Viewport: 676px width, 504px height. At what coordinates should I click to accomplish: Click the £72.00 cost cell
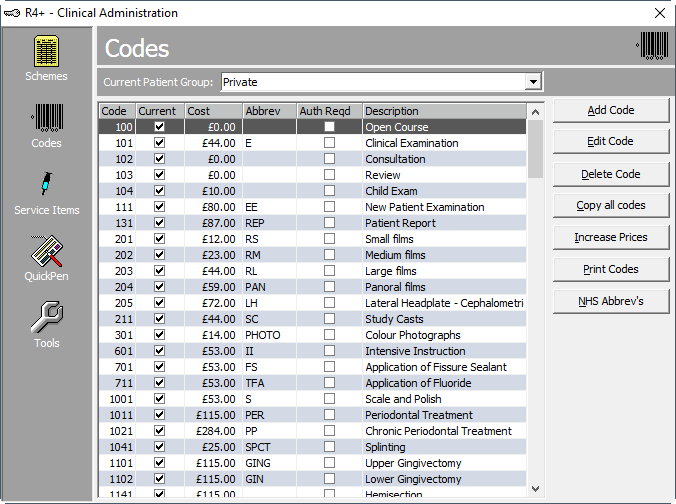point(213,303)
